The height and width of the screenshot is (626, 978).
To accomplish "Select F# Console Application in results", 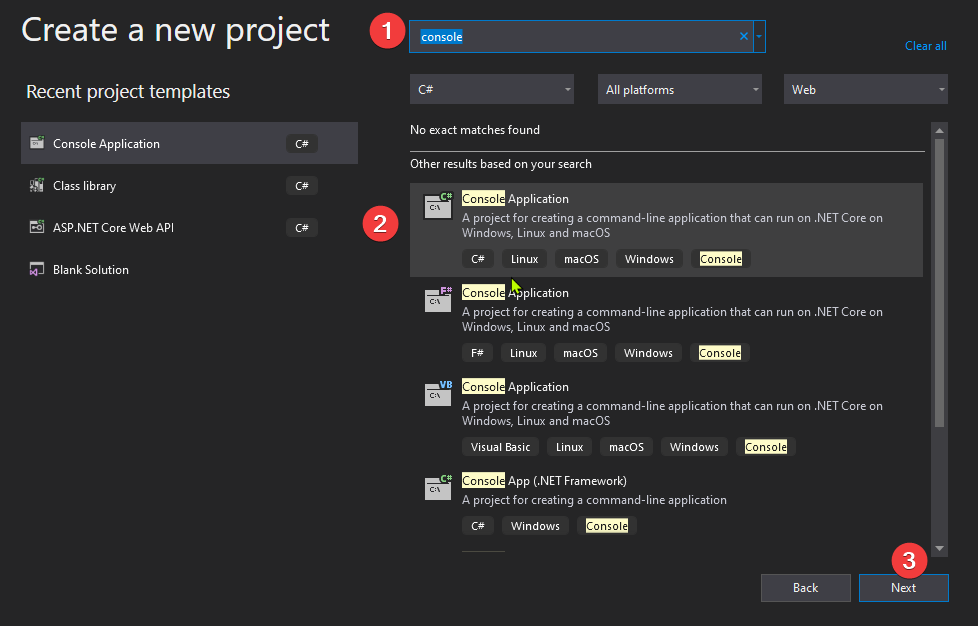I will (x=666, y=324).
